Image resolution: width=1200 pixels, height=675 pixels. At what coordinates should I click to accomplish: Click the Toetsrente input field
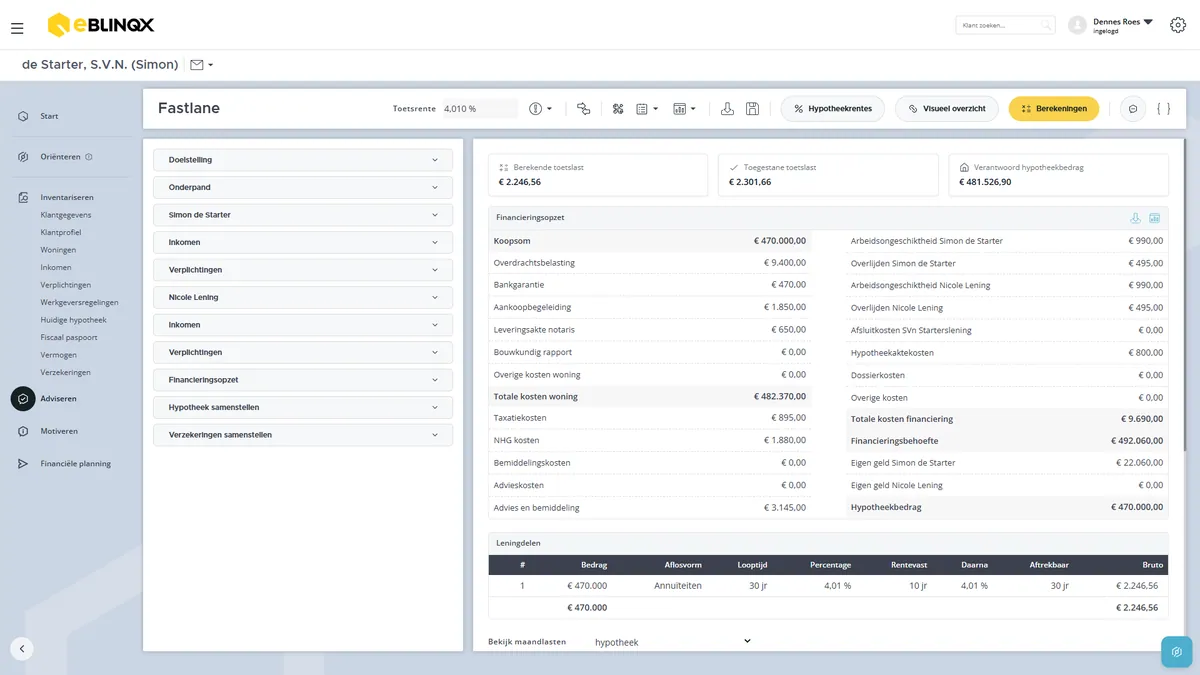click(480, 109)
